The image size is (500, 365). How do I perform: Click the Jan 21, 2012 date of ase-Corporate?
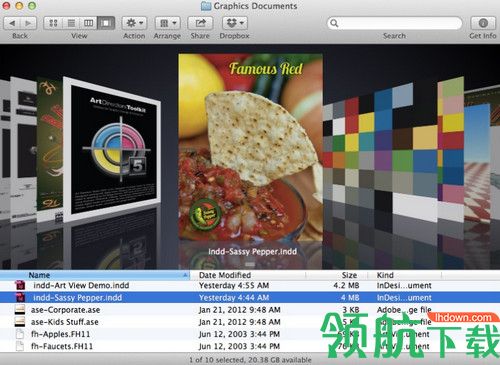point(239,310)
